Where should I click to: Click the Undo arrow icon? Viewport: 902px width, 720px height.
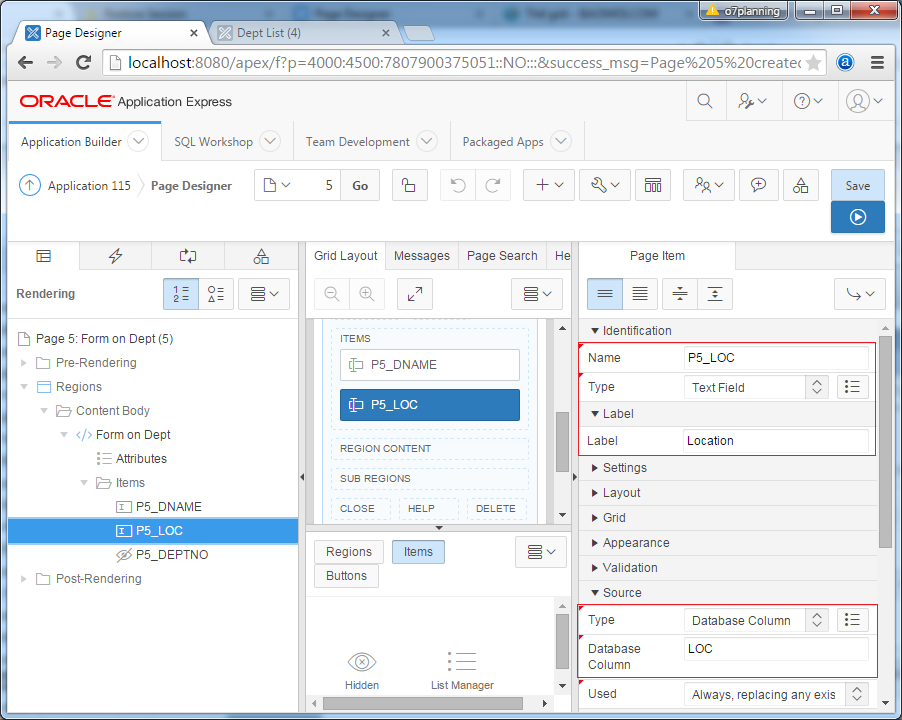click(458, 185)
